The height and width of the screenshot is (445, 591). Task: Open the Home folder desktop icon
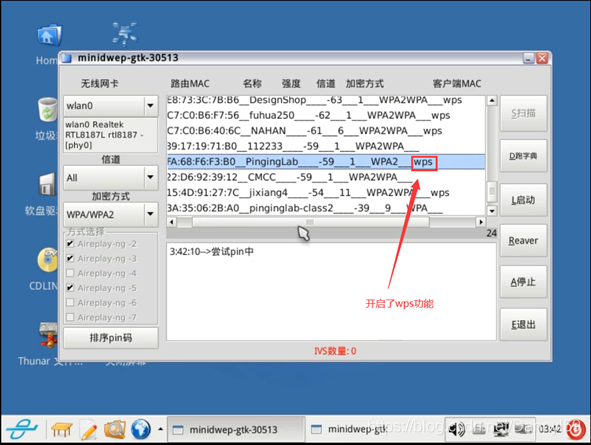click(x=49, y=35)
